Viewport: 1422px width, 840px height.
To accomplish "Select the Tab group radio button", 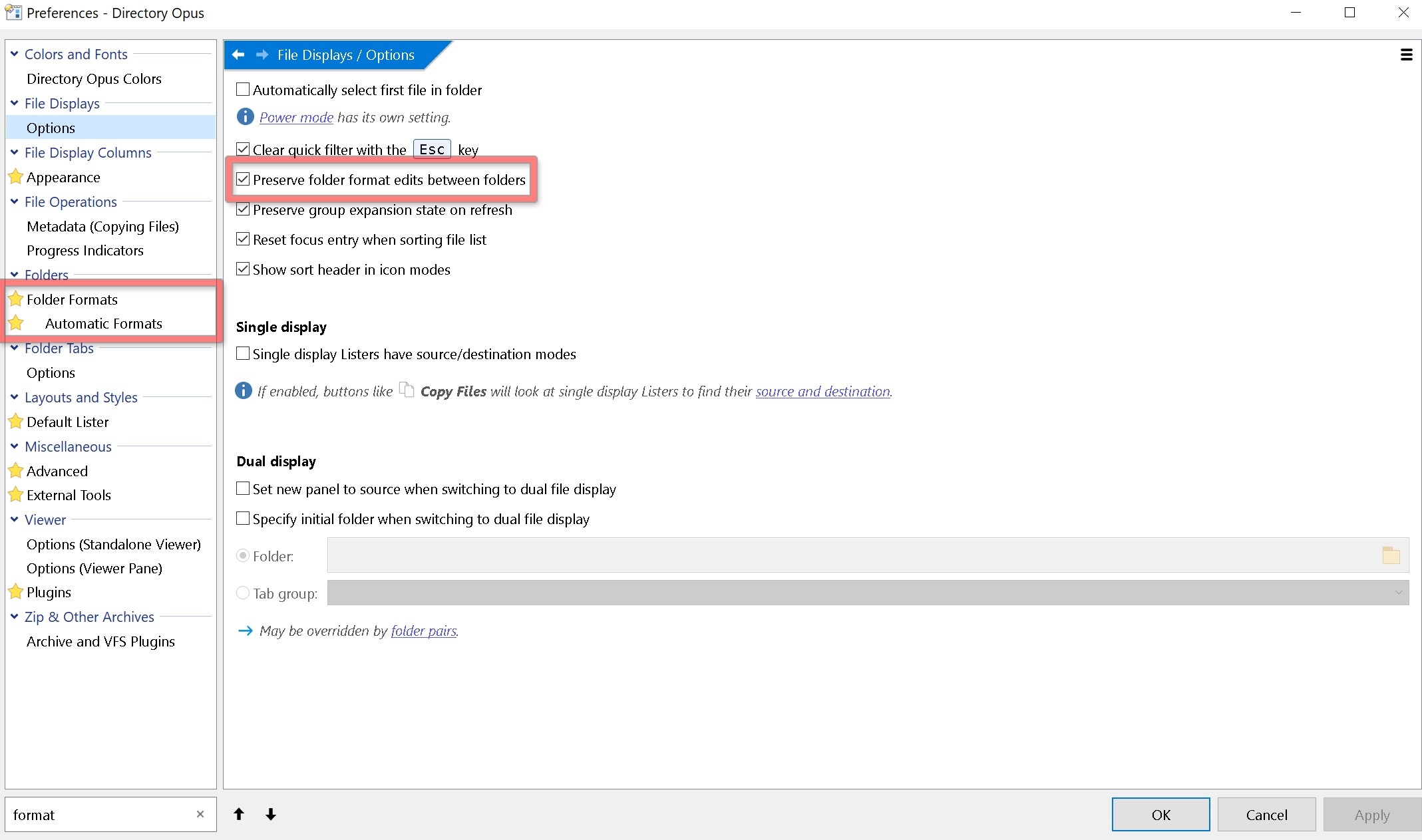I will (x=244, y=593).
